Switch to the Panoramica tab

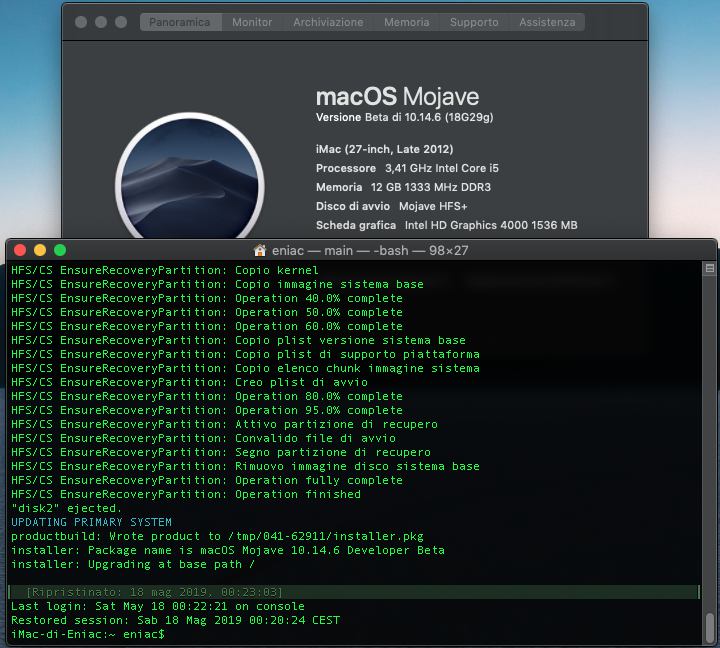pos(180,22)
